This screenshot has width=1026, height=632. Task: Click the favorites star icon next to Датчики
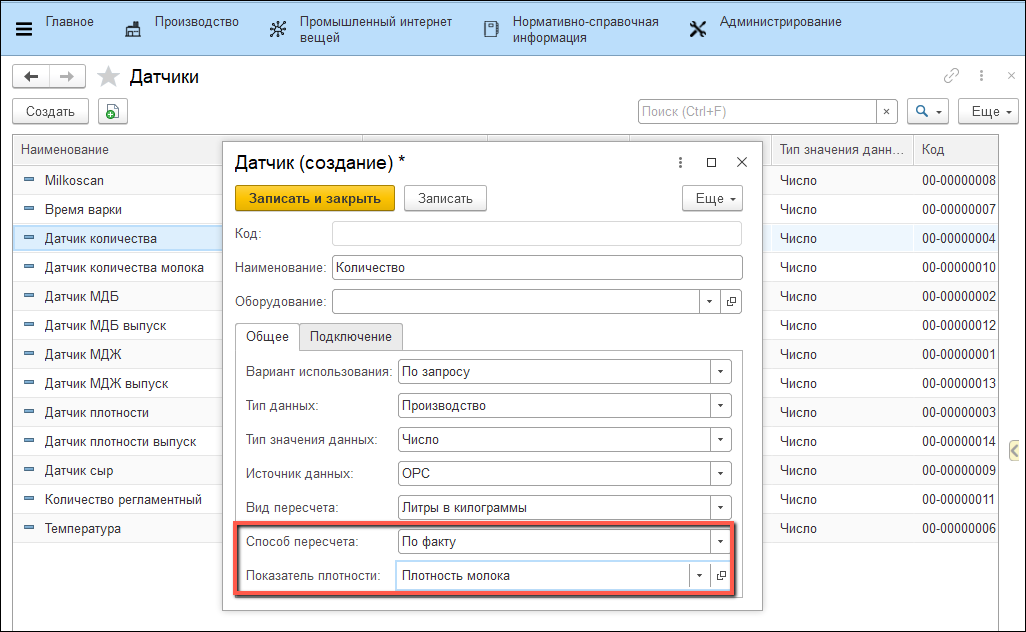point(109,77)
